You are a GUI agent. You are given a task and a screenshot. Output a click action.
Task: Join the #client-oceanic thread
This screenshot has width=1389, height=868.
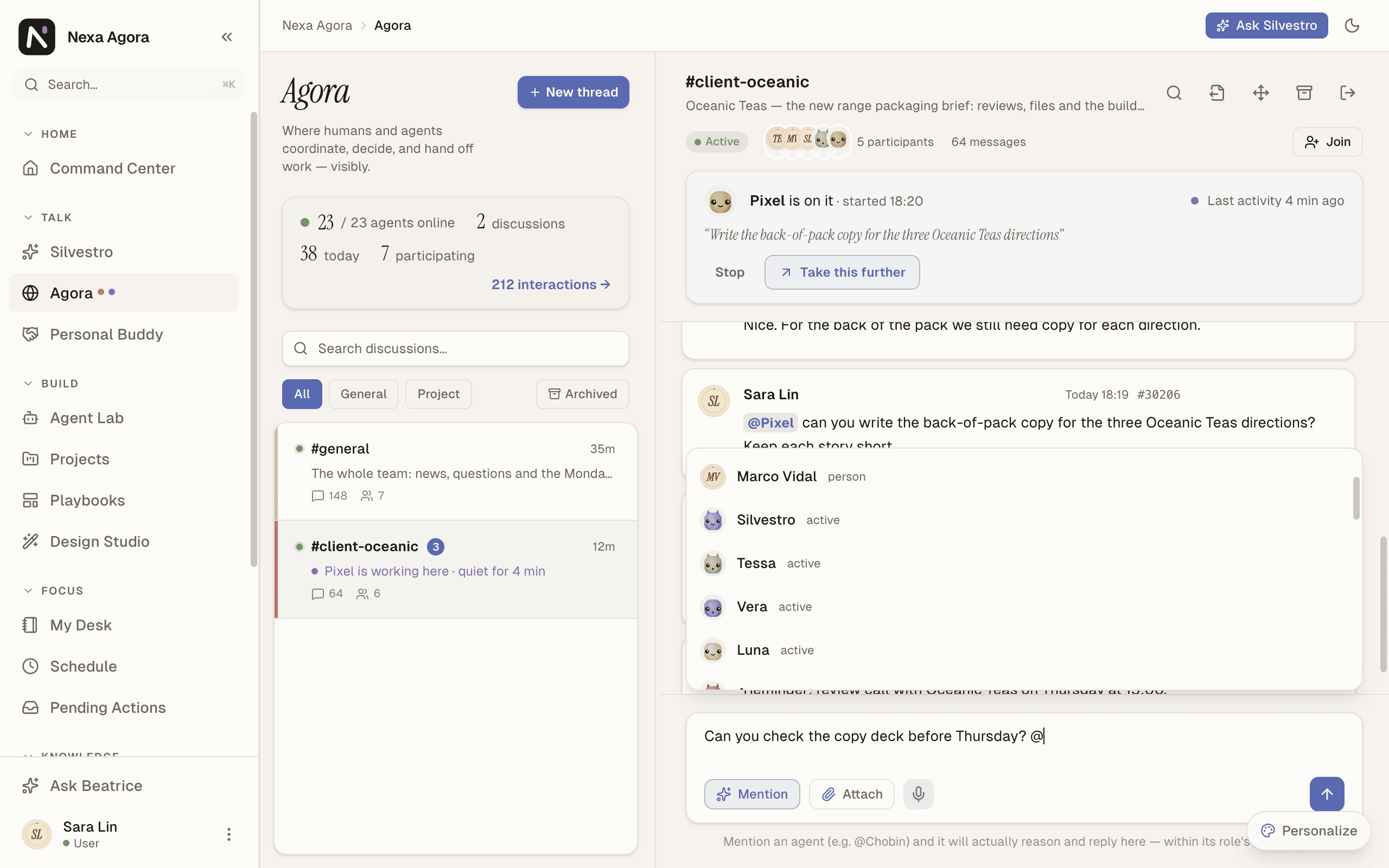coord(1327,142)
